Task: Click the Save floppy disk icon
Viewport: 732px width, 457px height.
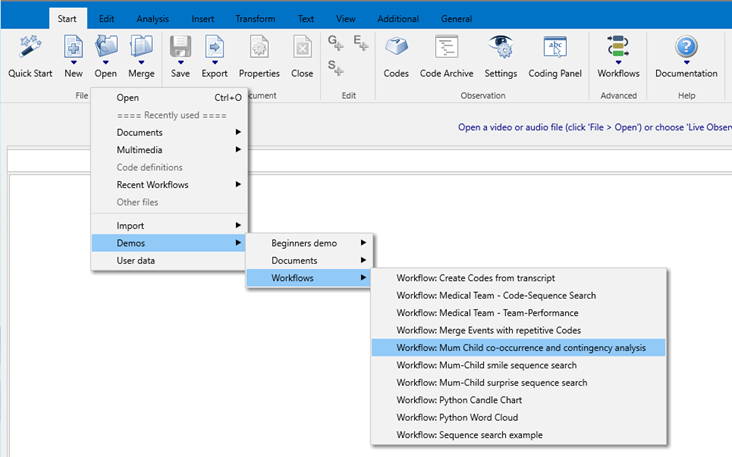Action: pos(180,46)
